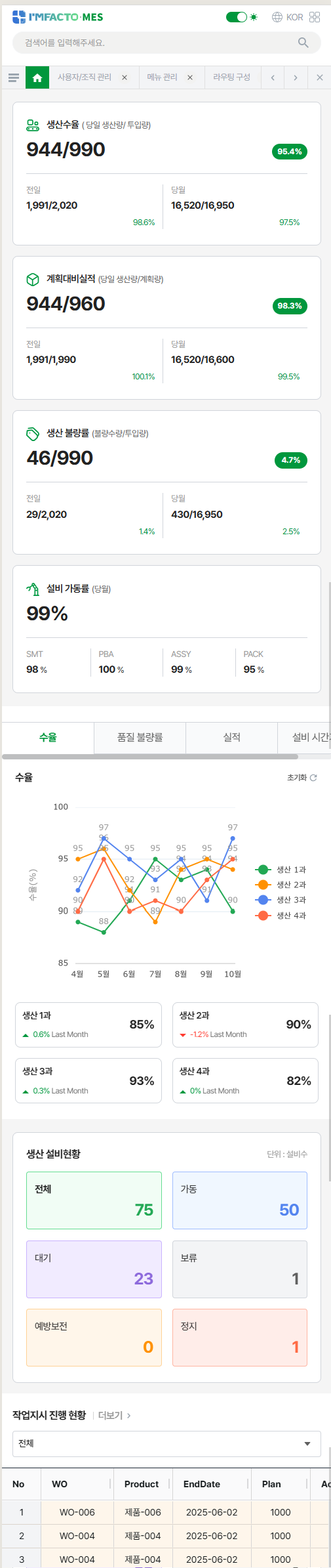Switch to the 품질 불량률 tab
The width and height of the screenshot is (331, 1568).
tap(140, 738)
